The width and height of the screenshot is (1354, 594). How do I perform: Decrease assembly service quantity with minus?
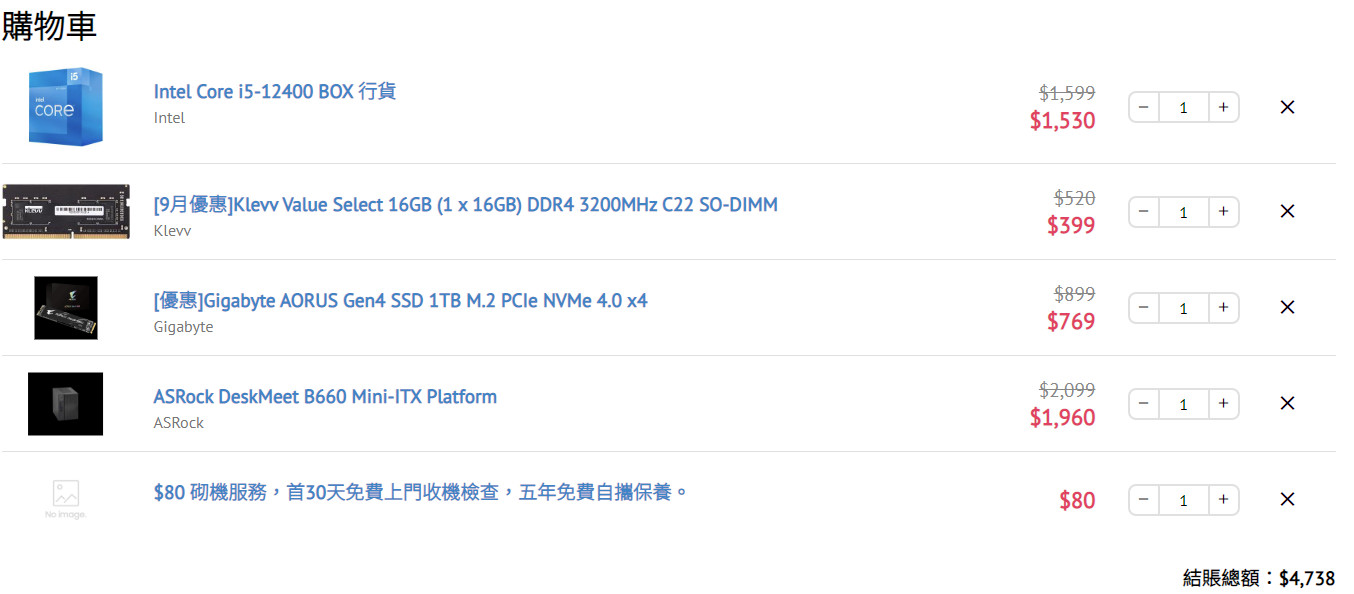[1144, 499]
